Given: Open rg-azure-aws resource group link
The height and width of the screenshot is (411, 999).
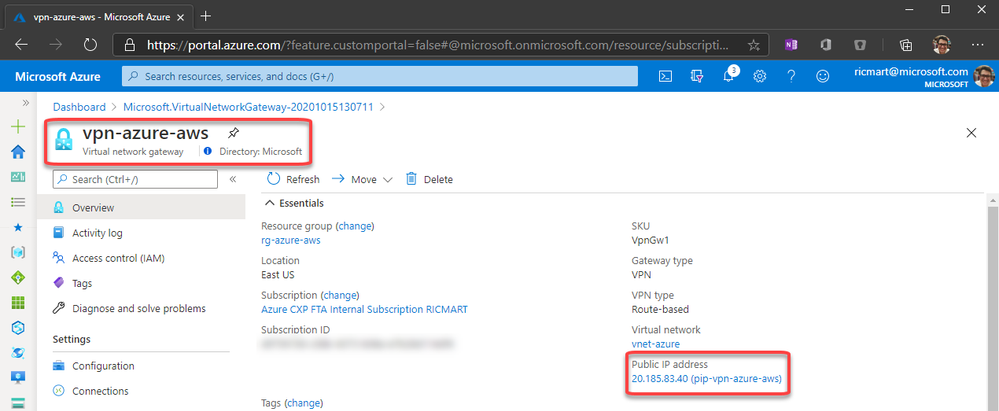Looking at the screenshot, I should click(x=291, y=240).
